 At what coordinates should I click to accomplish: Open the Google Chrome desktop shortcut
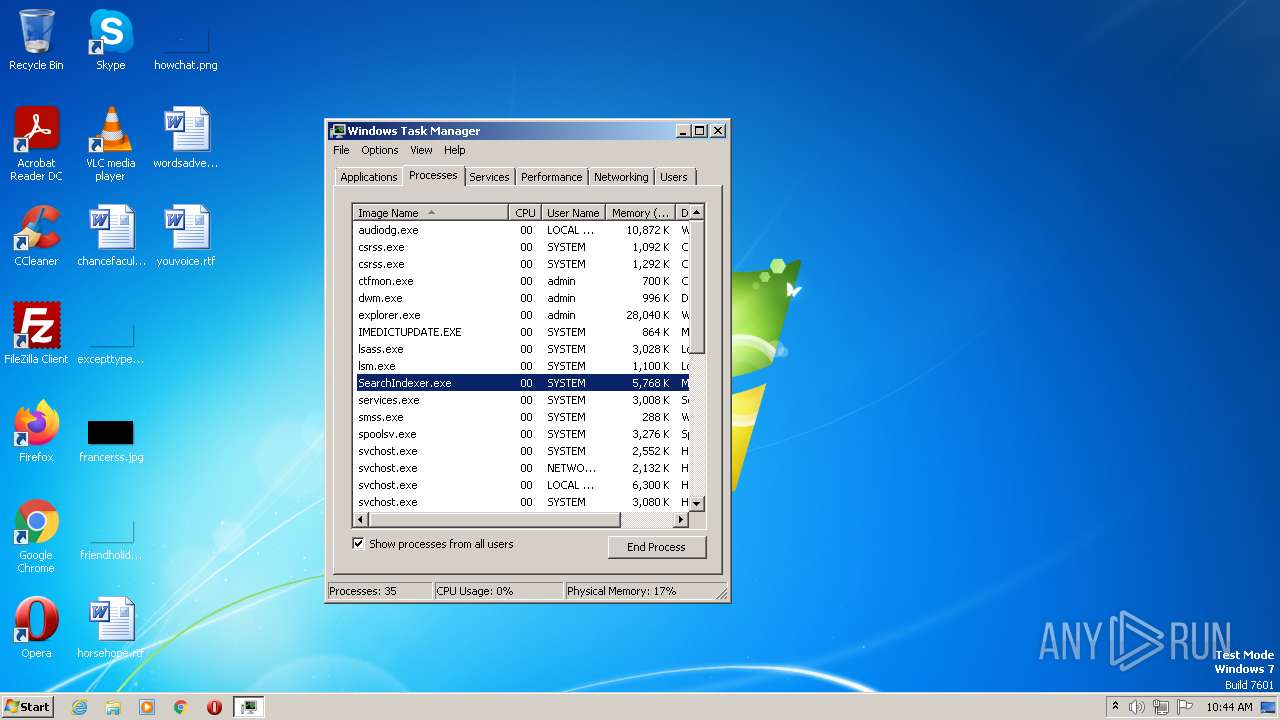pyautogui.click(x=36, y=536)
